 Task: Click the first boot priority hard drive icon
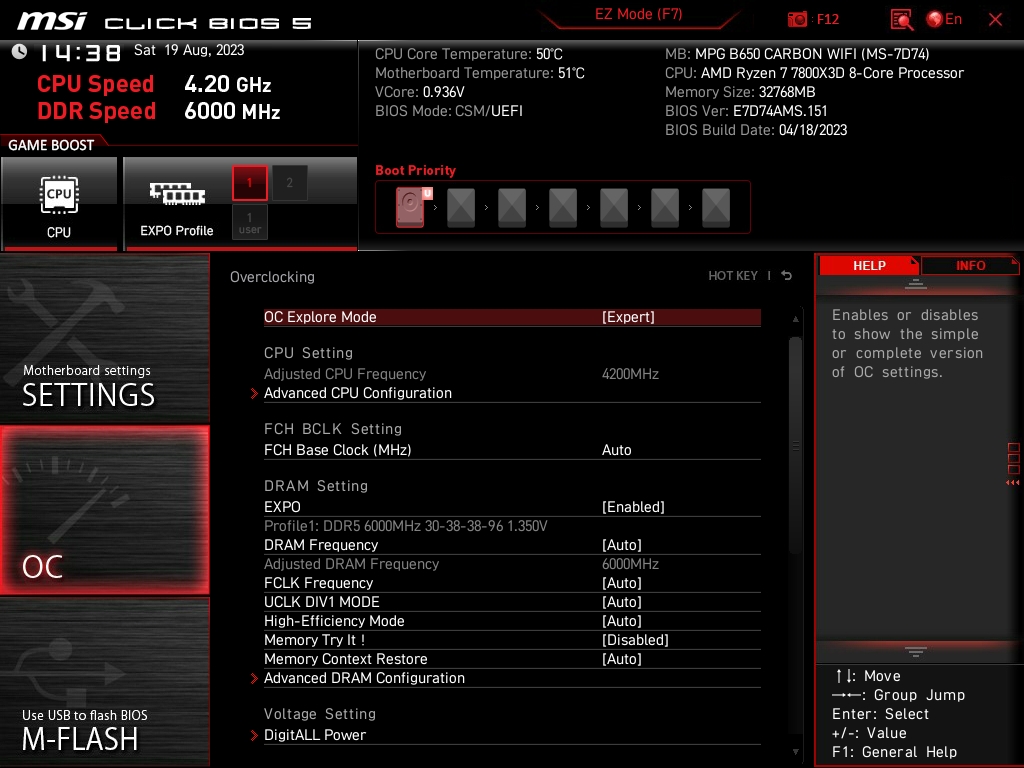(411, 207)
